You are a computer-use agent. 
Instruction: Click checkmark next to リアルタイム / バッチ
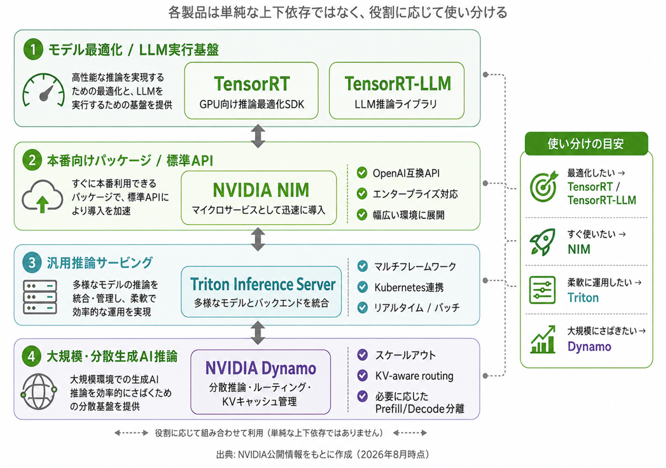click(x=362, y=307)
